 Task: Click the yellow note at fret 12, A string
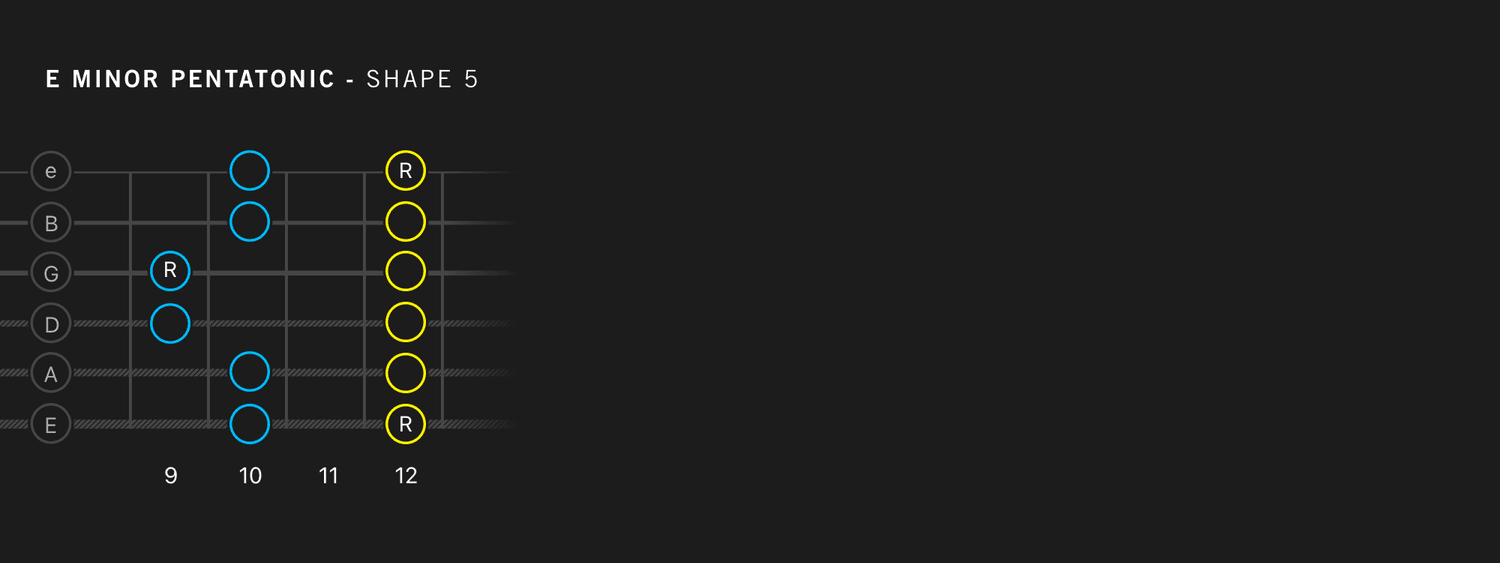[406, 372]
